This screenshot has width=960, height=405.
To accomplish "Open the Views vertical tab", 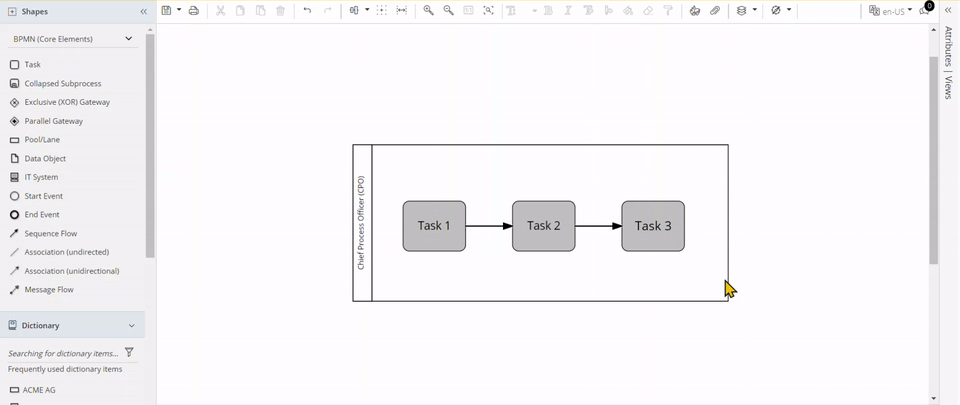I will click(948, 87).
